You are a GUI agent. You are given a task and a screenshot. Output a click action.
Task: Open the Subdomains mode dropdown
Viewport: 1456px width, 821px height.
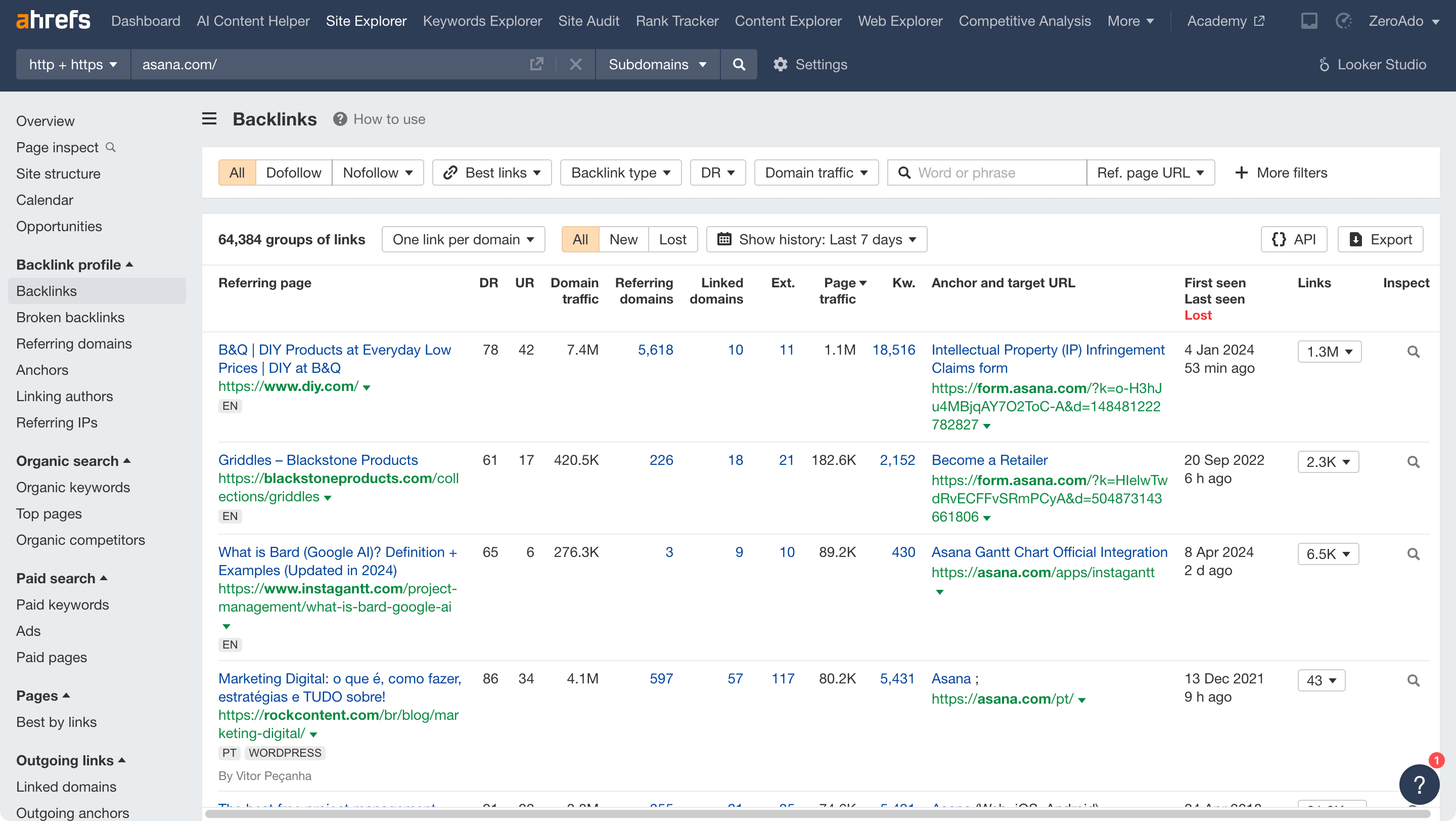657,64
